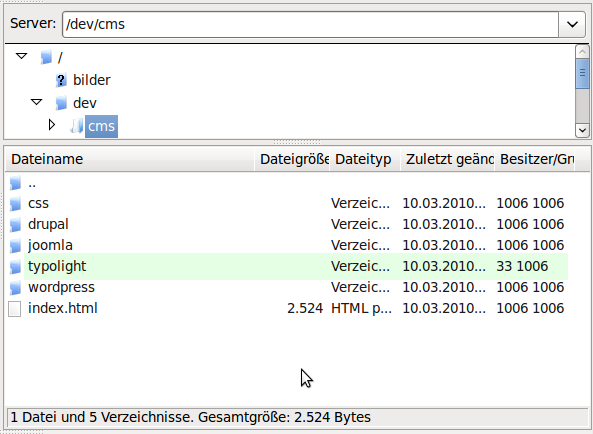Click the Verzeic... type cell of css
The image size is (593, 434).
click(x=360, y=204)
